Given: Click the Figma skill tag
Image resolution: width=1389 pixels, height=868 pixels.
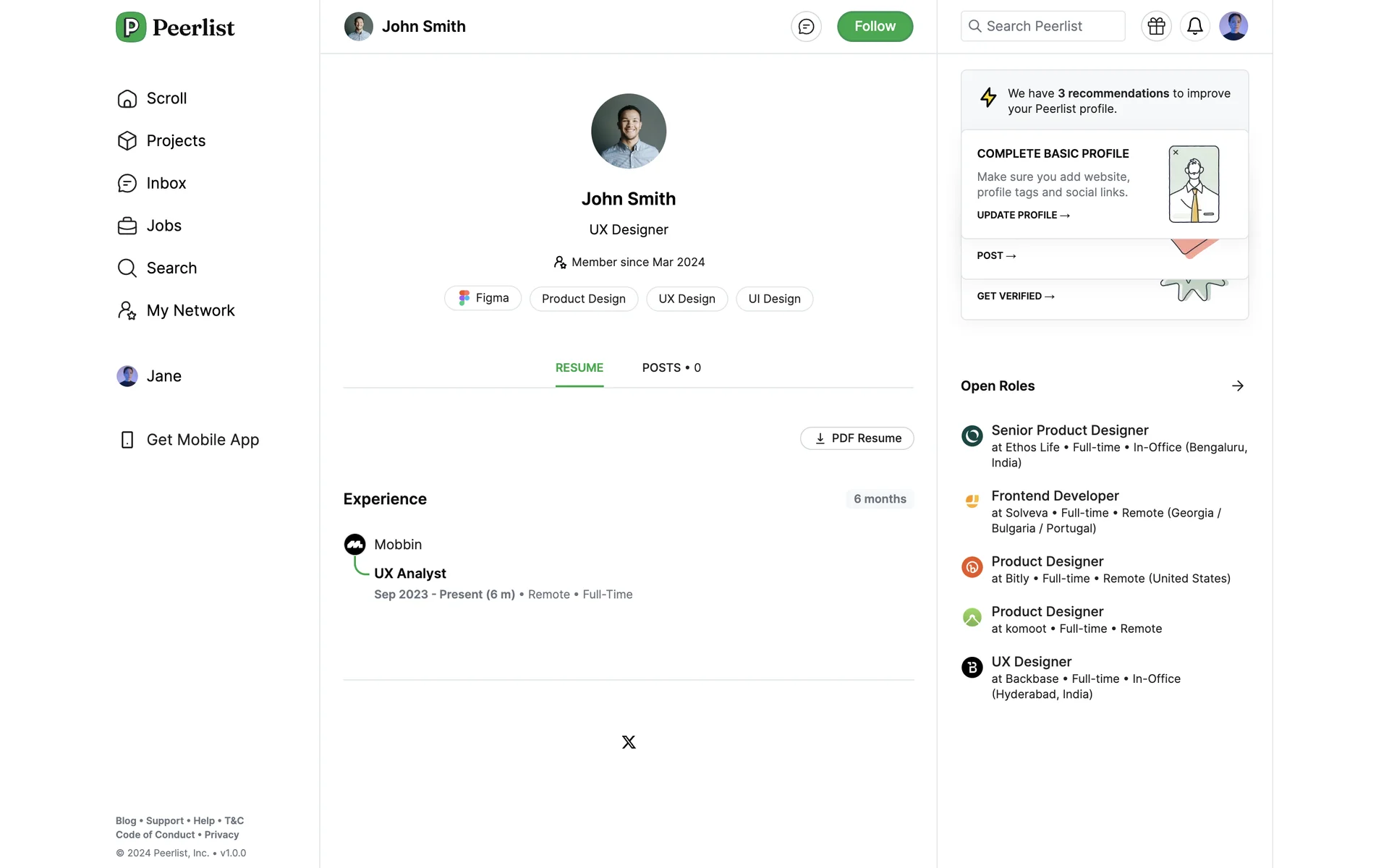Looking at the screenshot, I should [483, 299].
